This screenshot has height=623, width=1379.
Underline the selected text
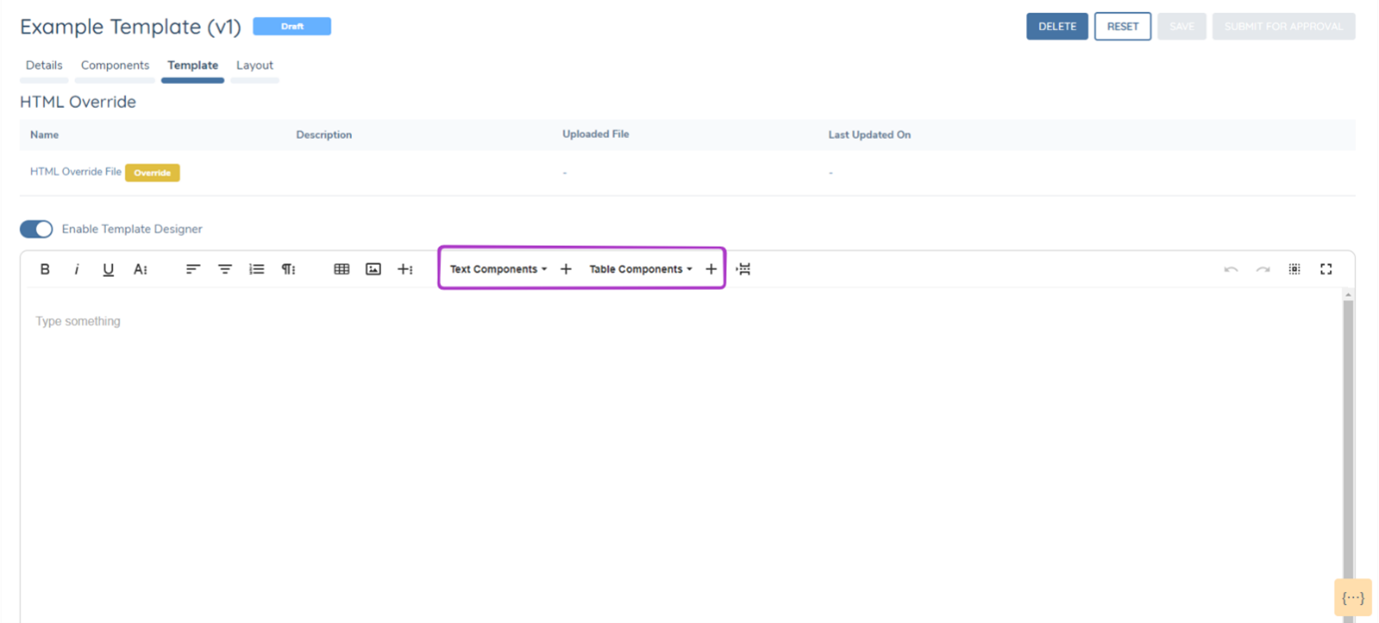pyautogui.click(x=108, y=269)
